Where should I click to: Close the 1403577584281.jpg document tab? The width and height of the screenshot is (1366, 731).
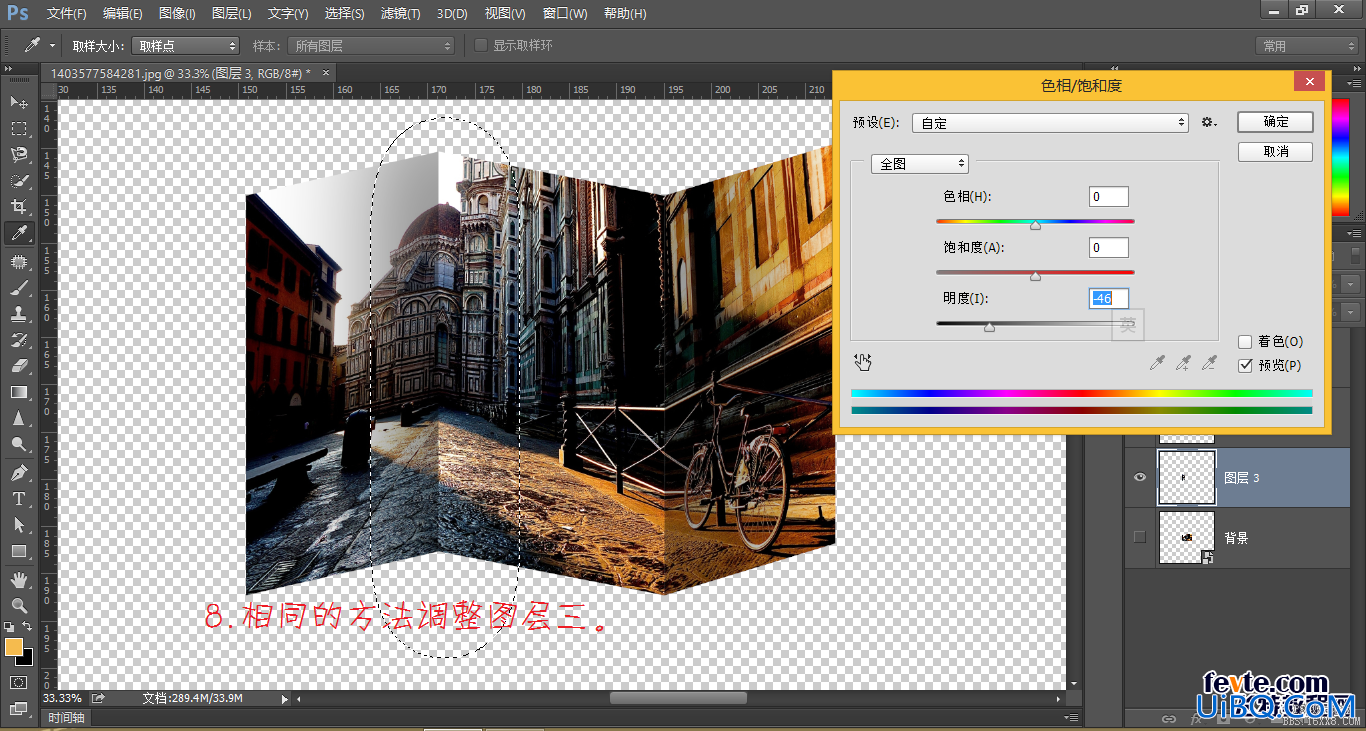pos(326,72)
